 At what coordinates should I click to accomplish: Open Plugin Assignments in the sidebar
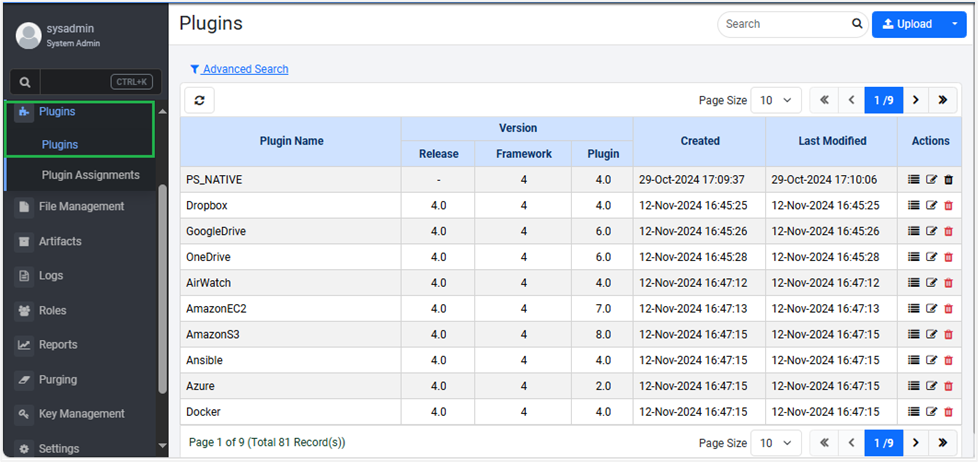[90, 175]
